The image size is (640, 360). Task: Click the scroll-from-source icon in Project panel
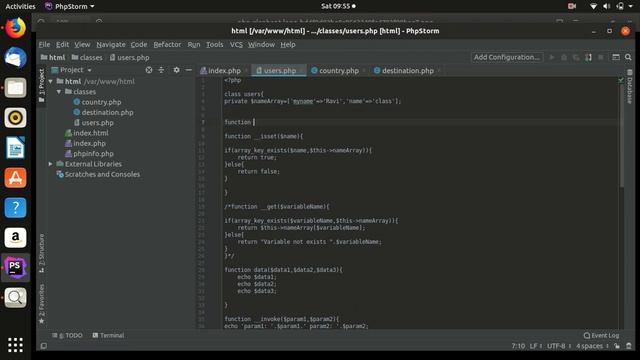pos(149,70)
